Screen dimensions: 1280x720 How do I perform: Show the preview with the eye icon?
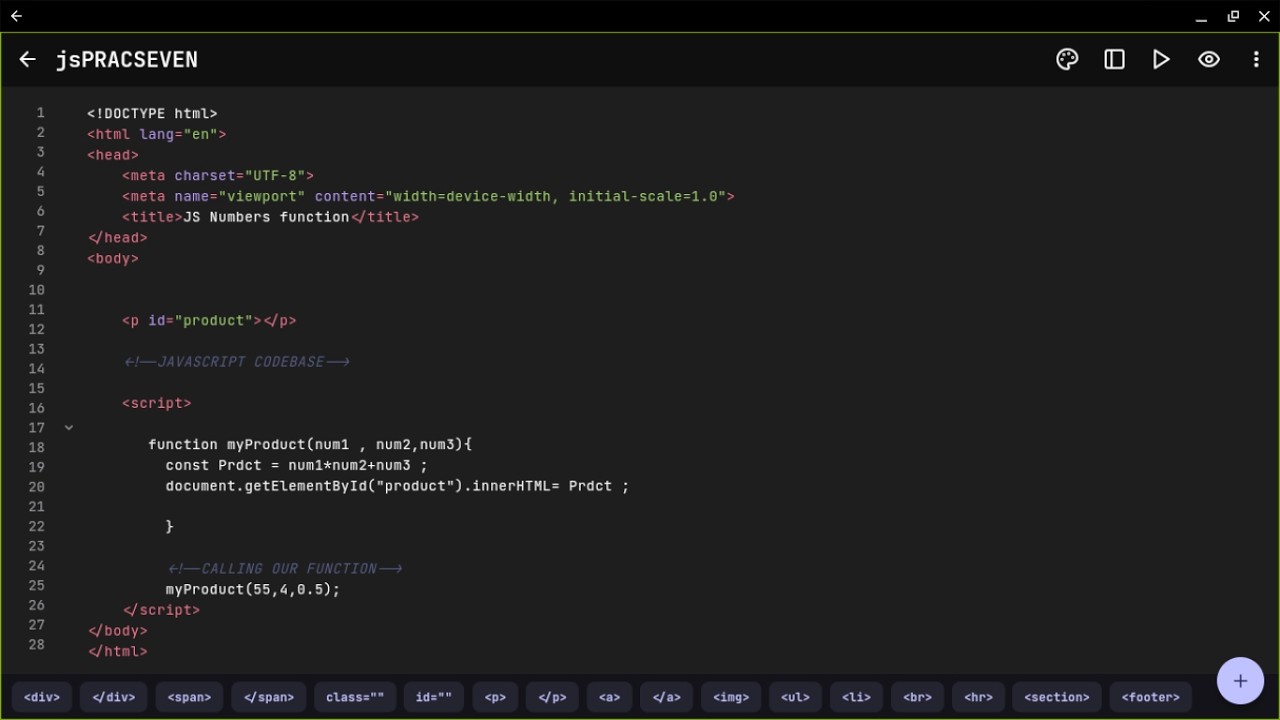(1209, 59)
